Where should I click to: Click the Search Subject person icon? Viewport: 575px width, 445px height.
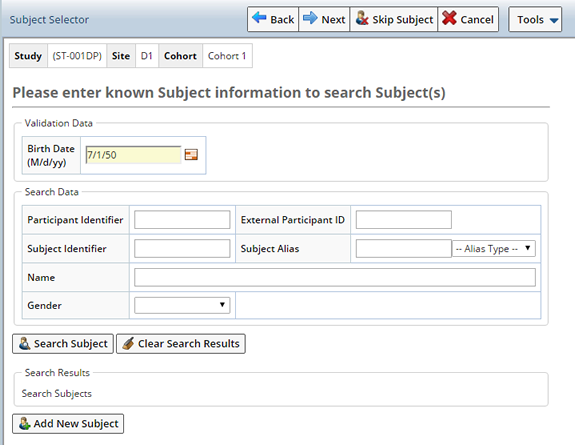pos(25,343)
